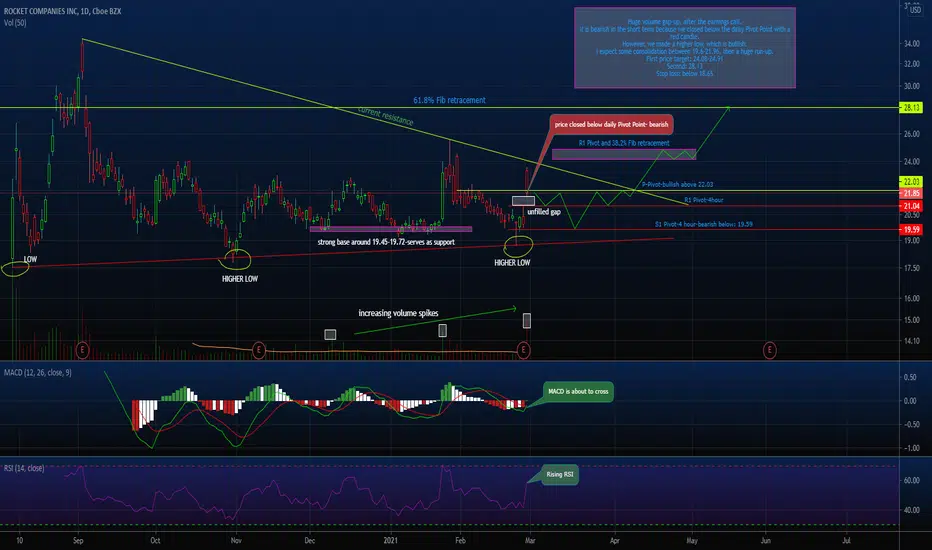Screen dimensions: 932x550
Task: Click the 'Dec' label on time axis
Action: 310,540
